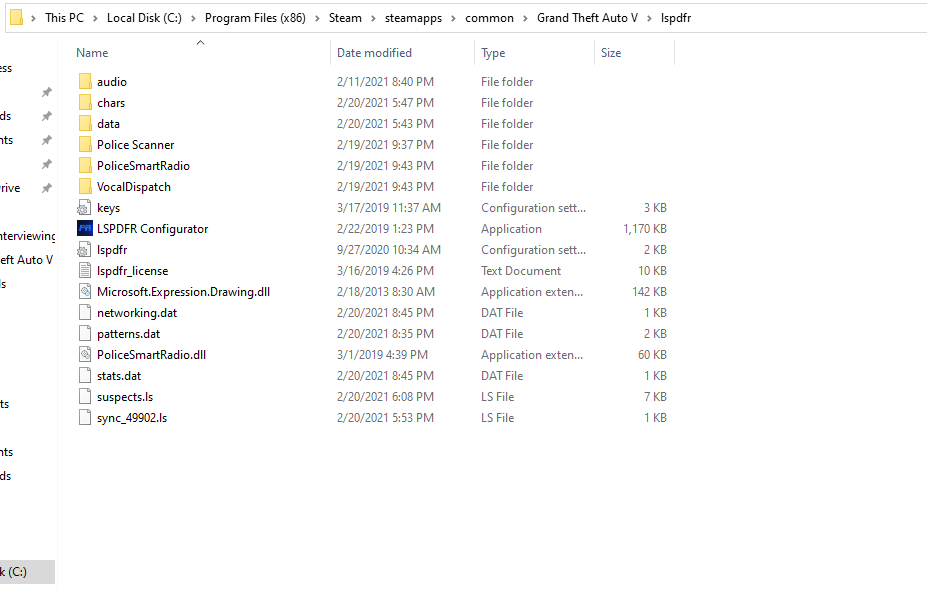Select the Microsoft.Expression.Drawing.dll file name
This screenshot has height=591, width=927.
pos(183,292)
